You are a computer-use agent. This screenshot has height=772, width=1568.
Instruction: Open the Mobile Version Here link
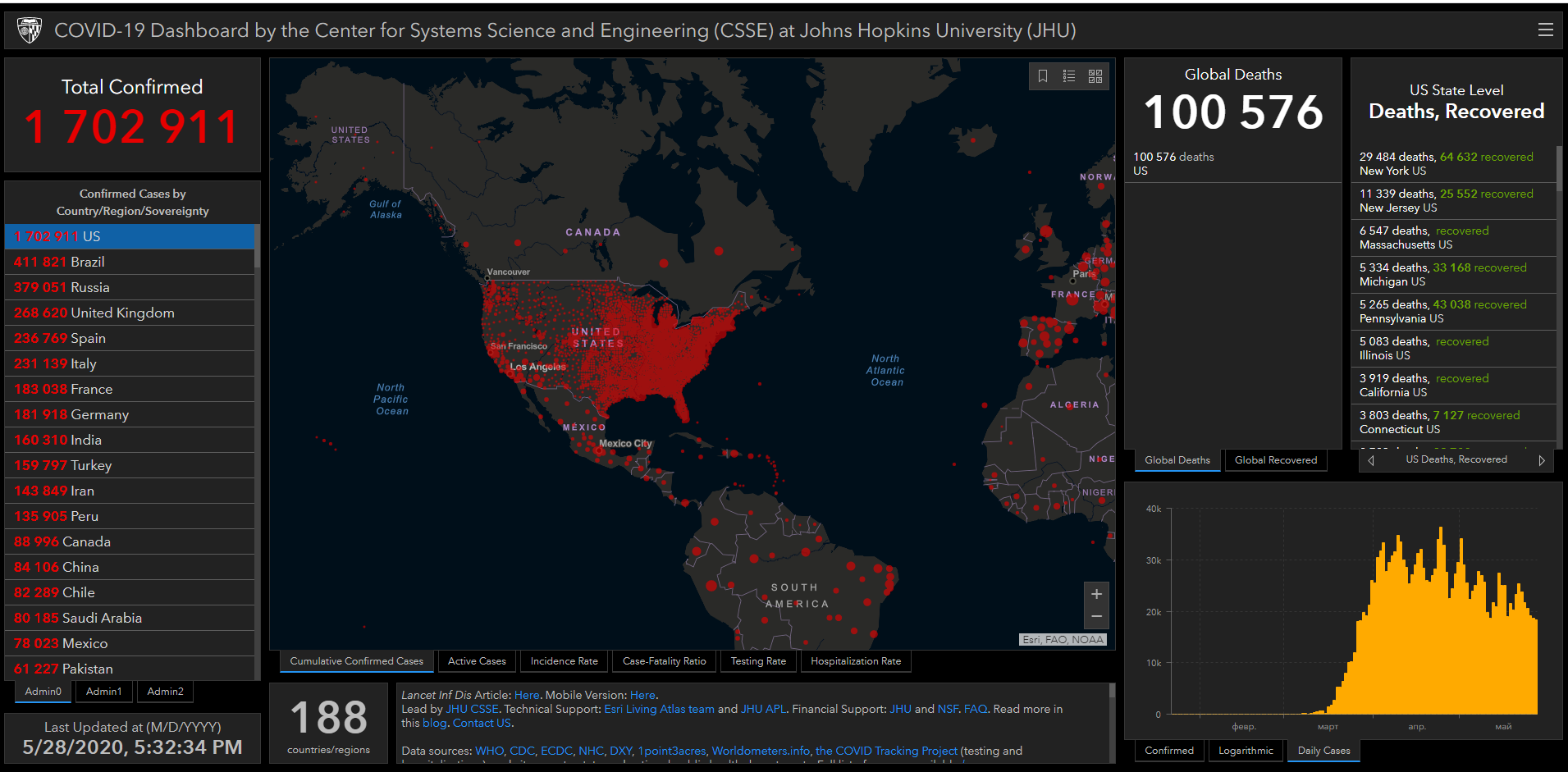point(642,695)
